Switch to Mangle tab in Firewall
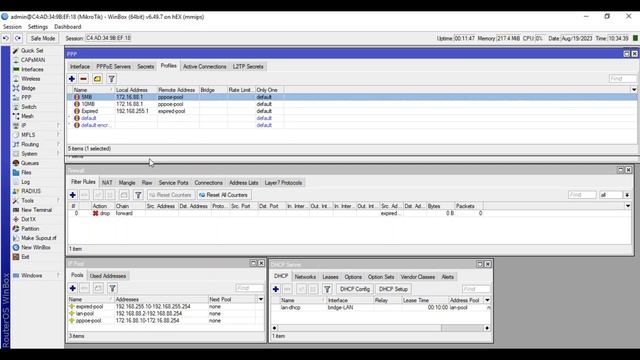 (127, 183)
